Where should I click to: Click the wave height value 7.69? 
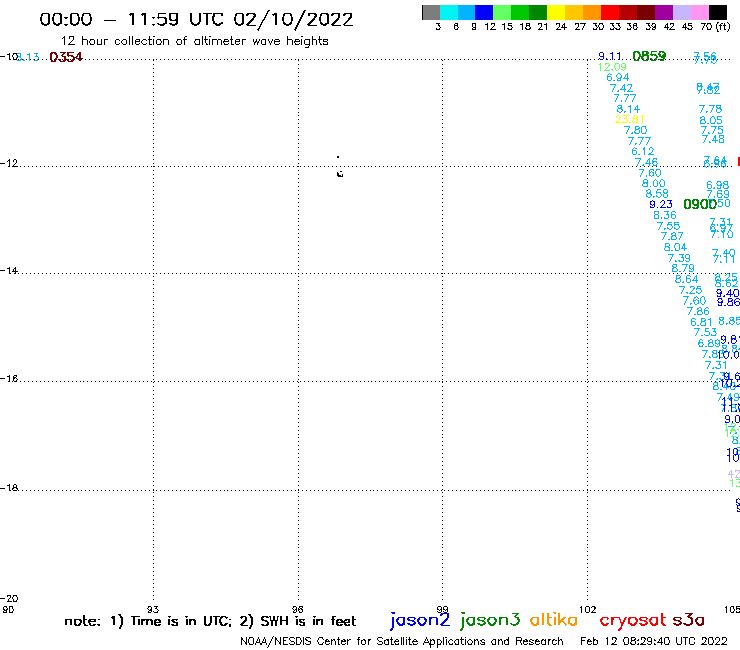click(718, 194)
